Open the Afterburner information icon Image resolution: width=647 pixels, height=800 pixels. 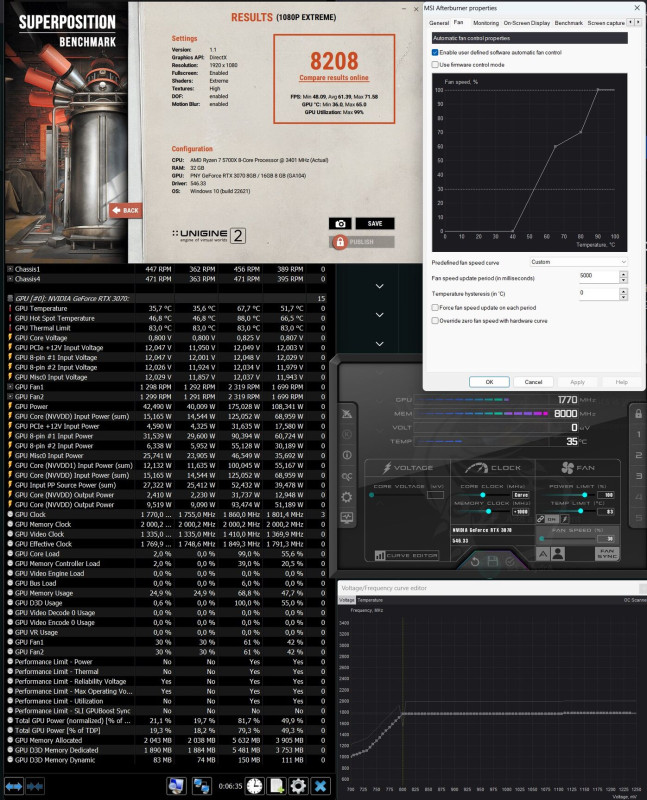tap(347, 455)
